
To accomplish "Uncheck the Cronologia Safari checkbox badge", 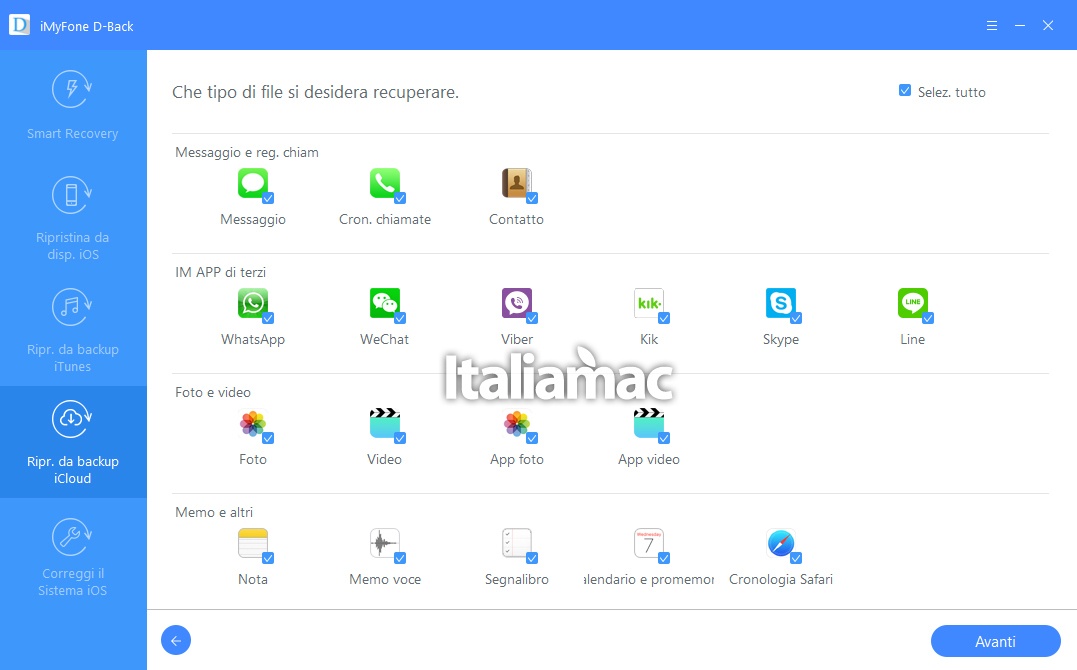I will (x=796, y=558).
